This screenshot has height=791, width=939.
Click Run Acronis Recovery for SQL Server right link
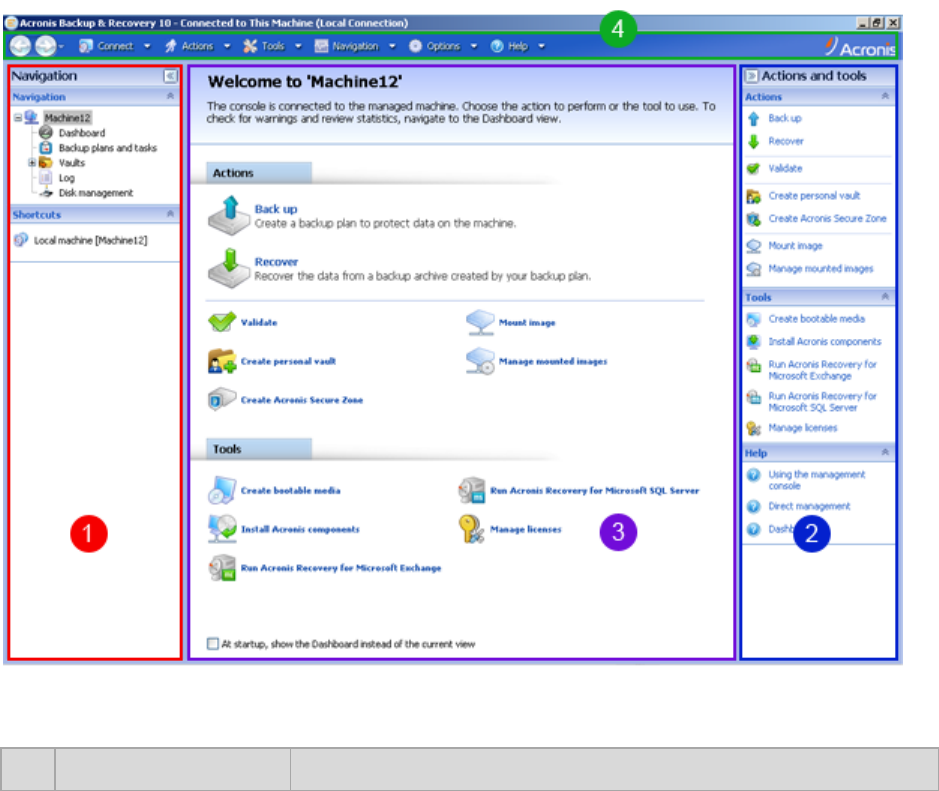[822, 402]
